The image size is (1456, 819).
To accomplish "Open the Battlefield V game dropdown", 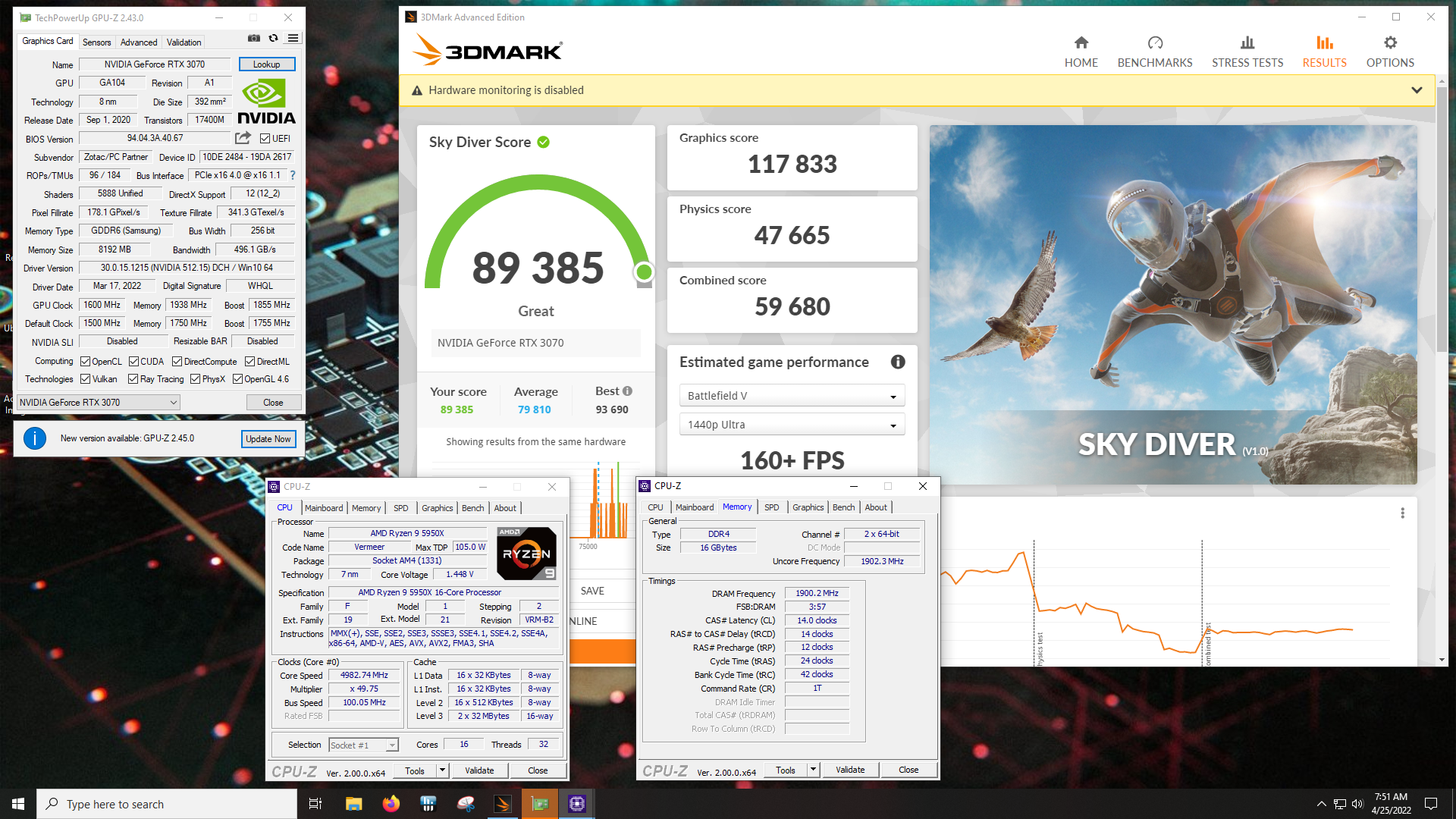I will pos(792,396).
